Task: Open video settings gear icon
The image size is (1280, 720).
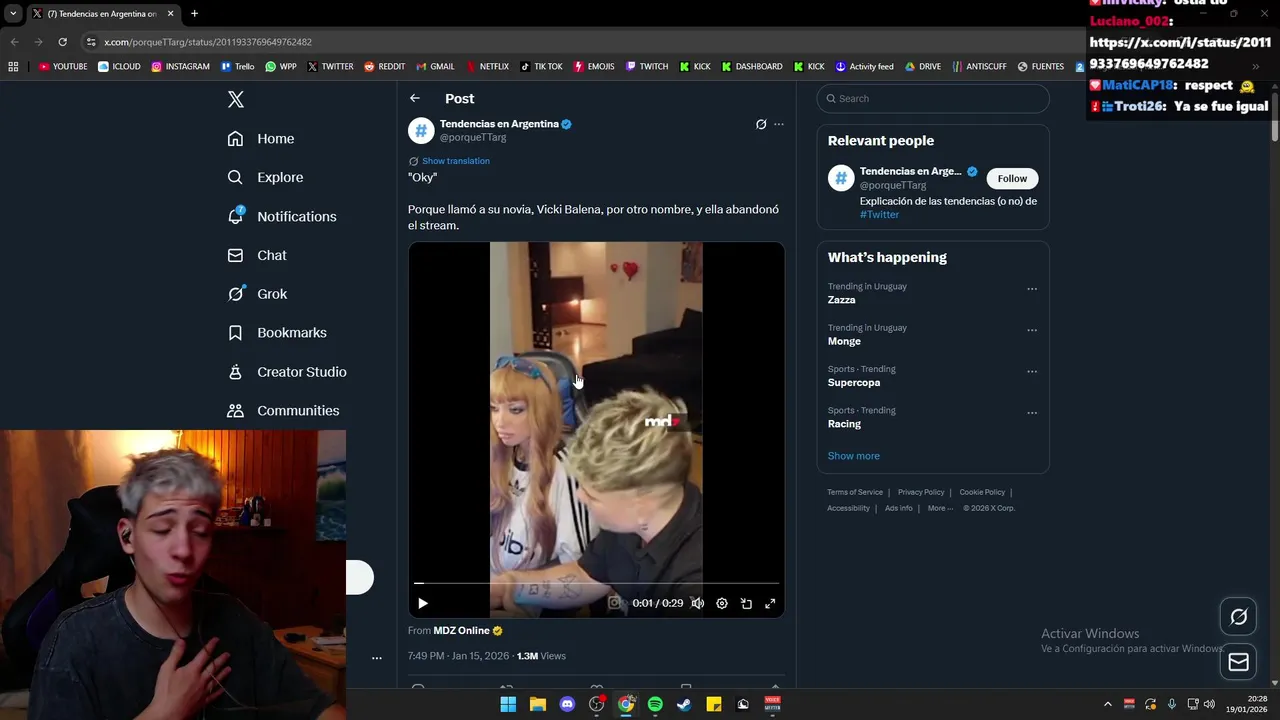Action: (x=722, y=603)
